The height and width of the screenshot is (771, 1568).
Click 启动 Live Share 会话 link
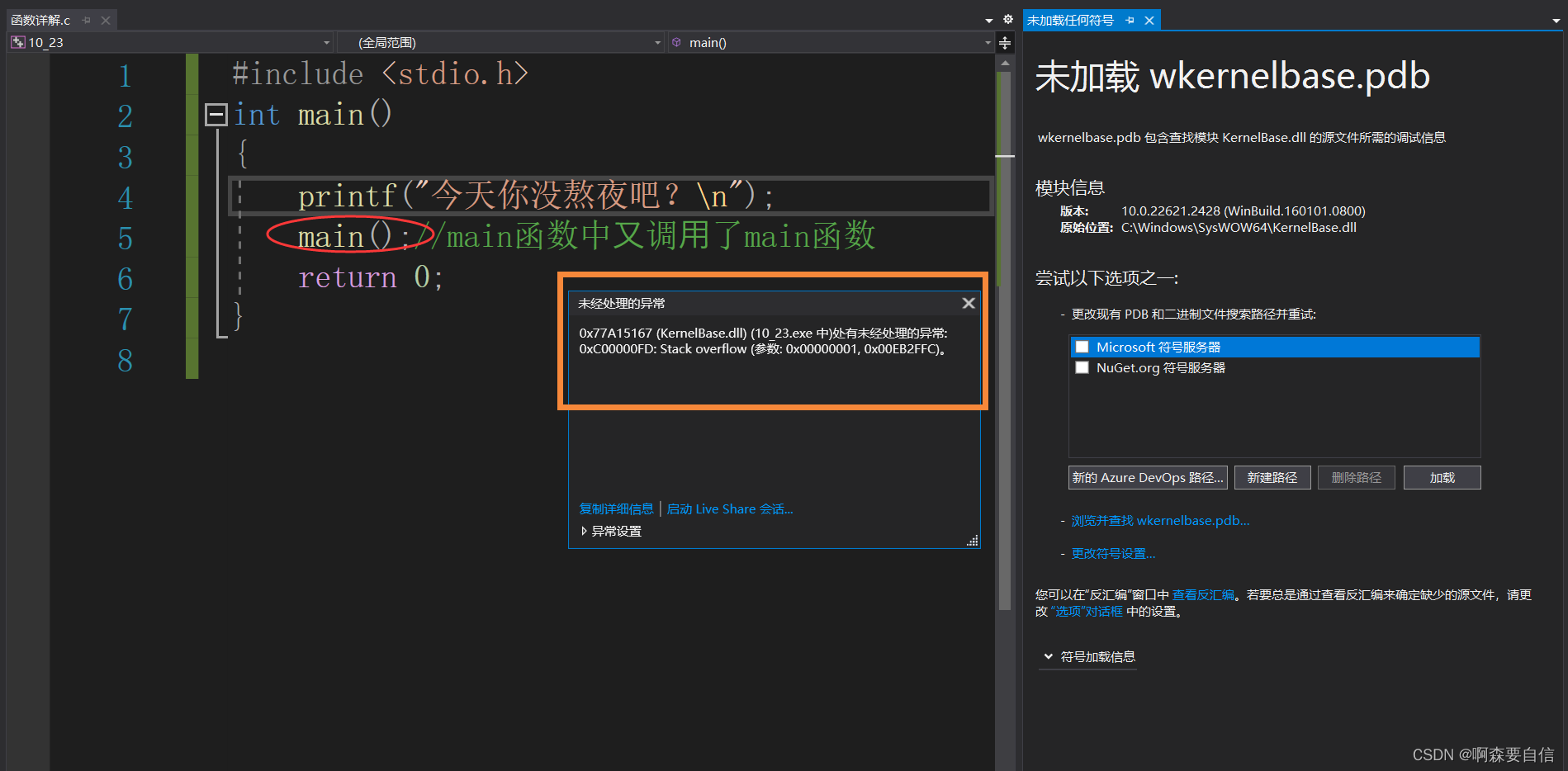730,508
